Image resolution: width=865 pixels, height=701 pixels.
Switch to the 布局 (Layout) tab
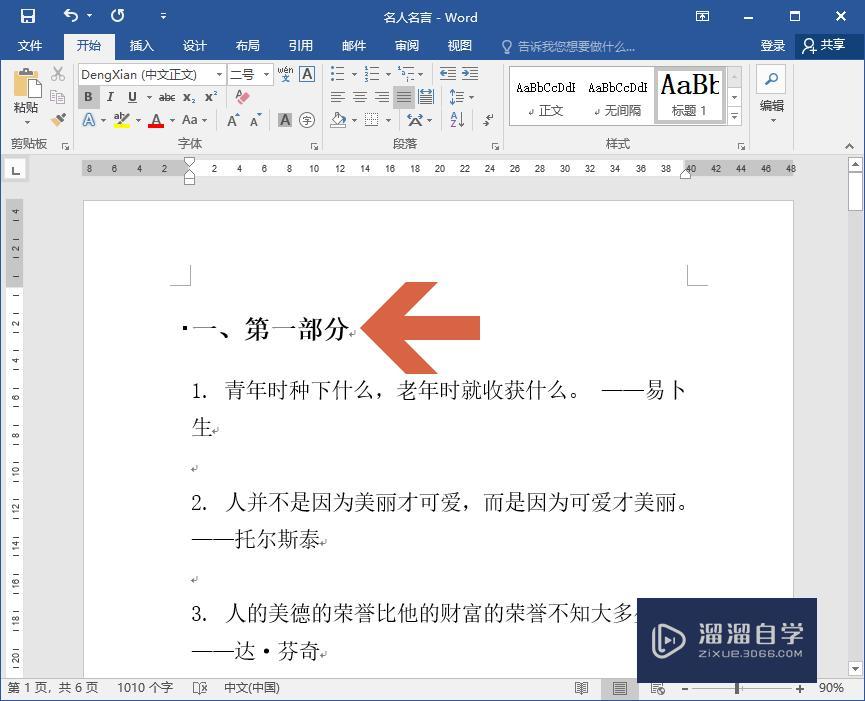point(247,46)
